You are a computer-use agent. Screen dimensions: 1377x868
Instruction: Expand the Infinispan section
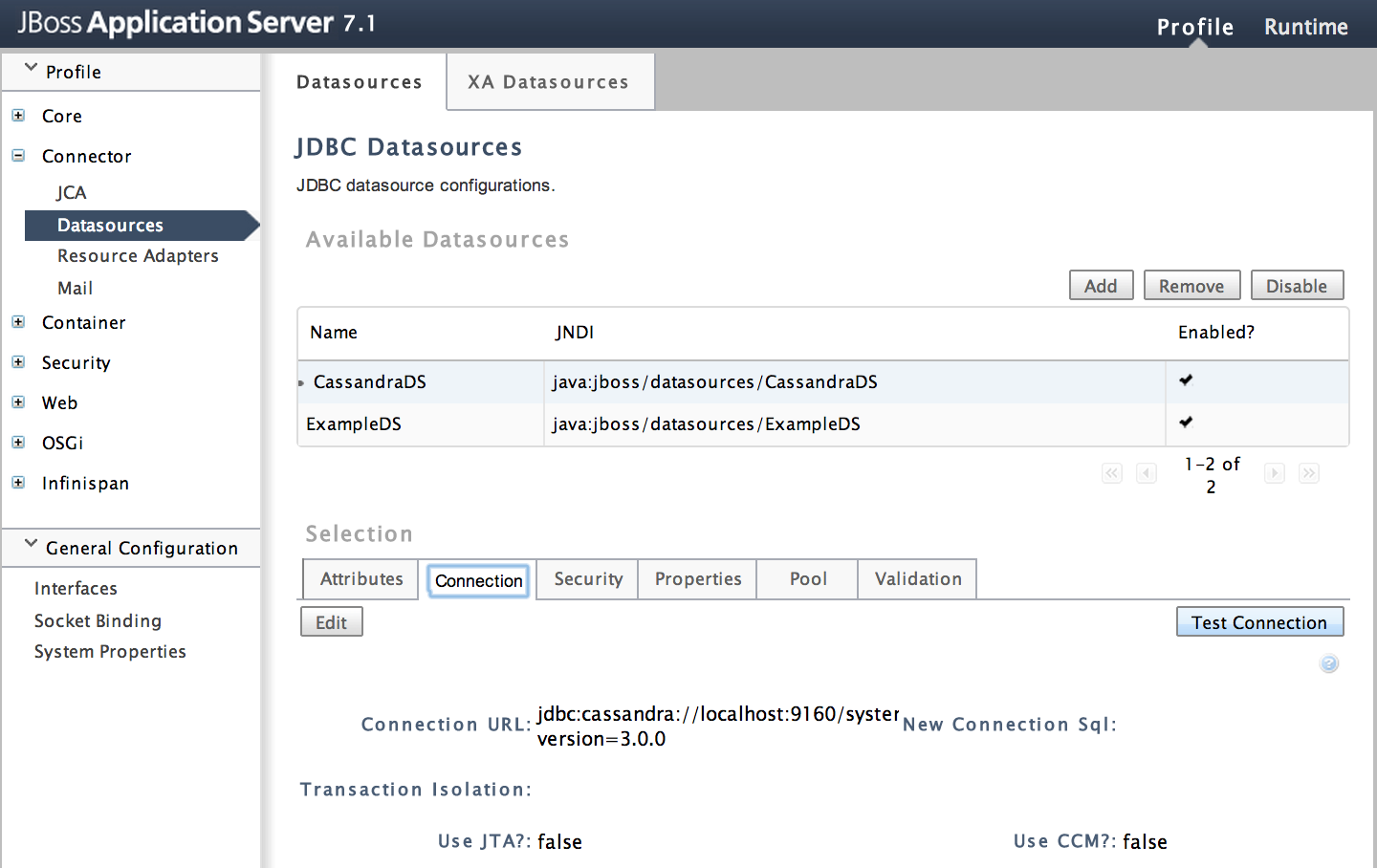pos(18,483)
